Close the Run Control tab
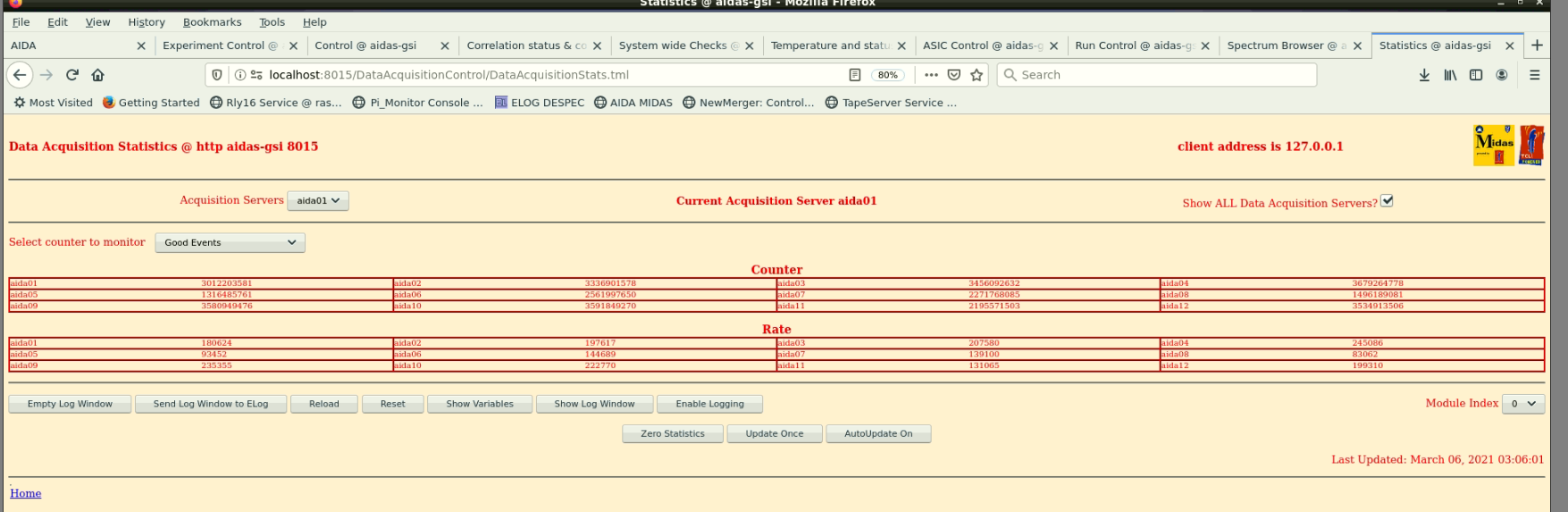1568x512 pixels. [x=1205, y=46]
